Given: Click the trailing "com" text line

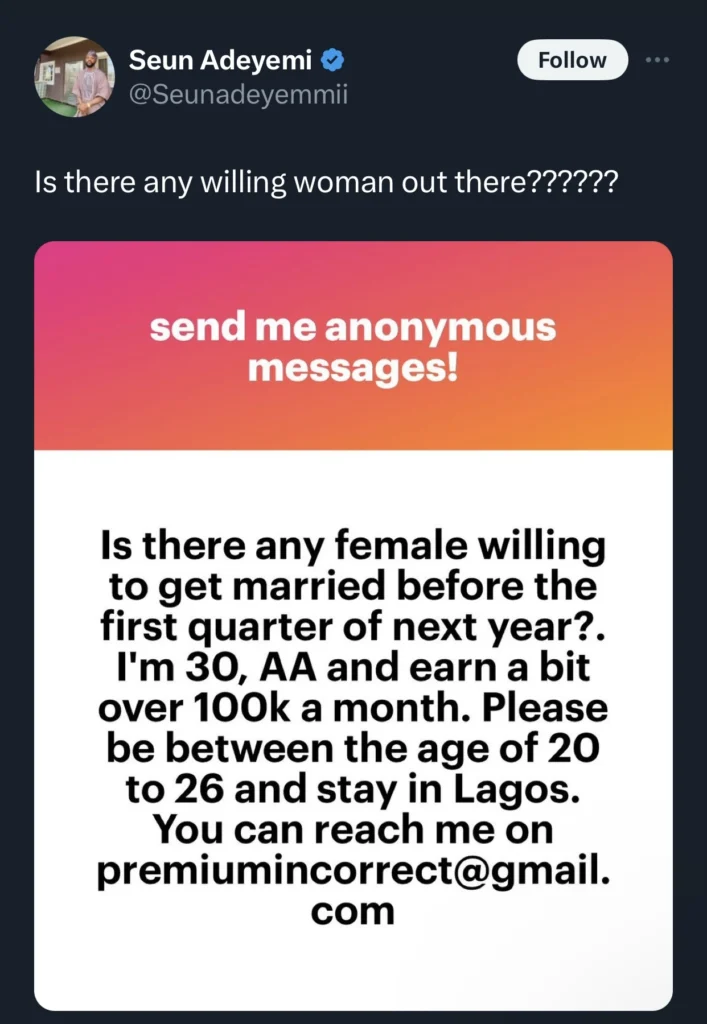Looking at the screenshot, I should (353, 911).
